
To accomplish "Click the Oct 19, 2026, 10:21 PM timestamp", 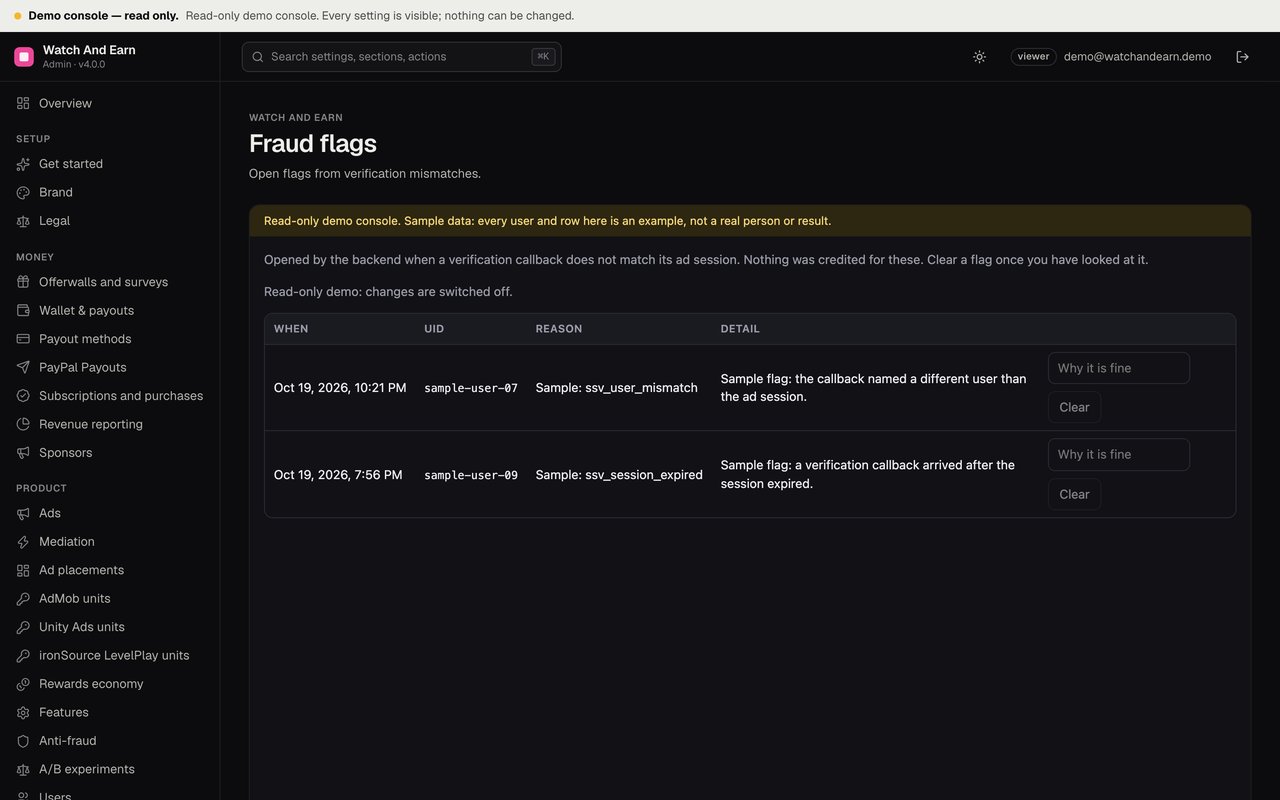I will point(340,388).
